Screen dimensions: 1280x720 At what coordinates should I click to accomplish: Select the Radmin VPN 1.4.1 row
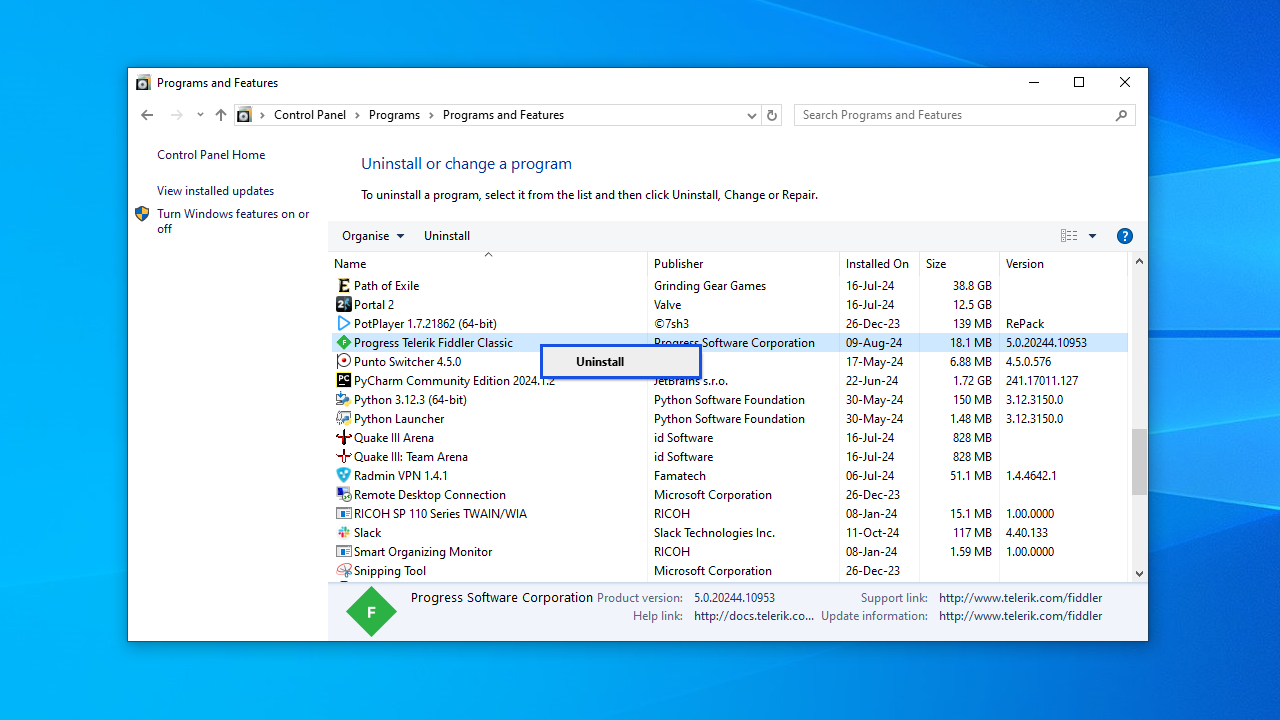tap(729, 476)
